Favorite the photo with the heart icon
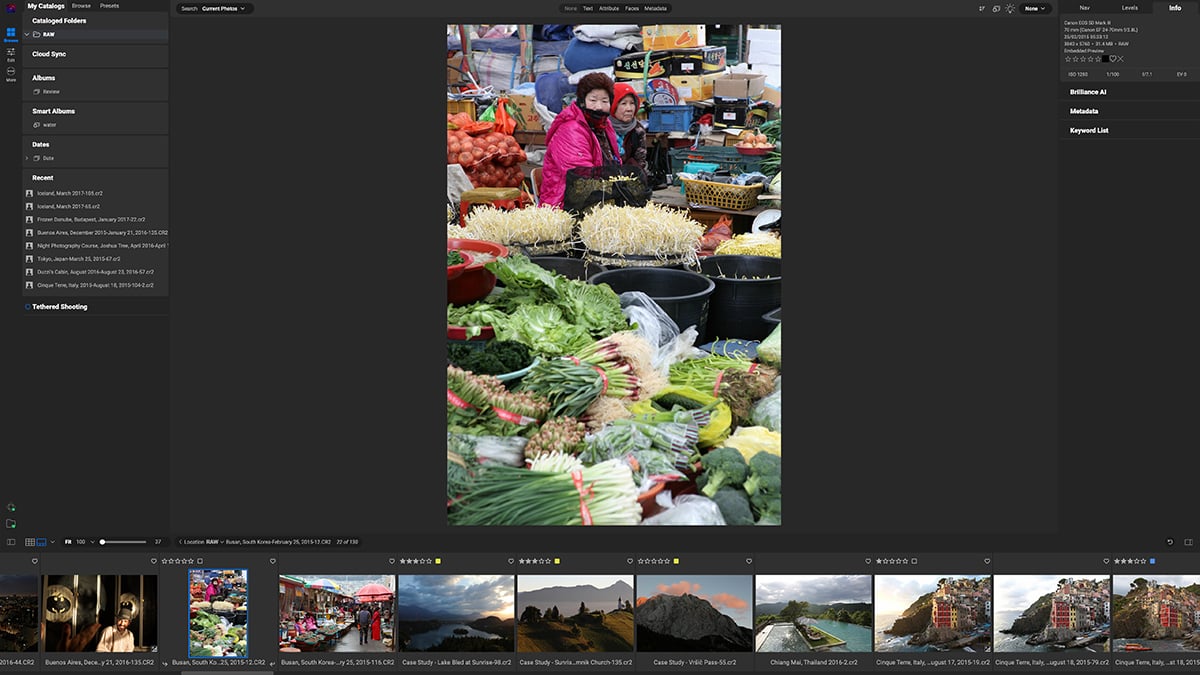This screenshot has height=675, width=1200. coord(1113,59)
